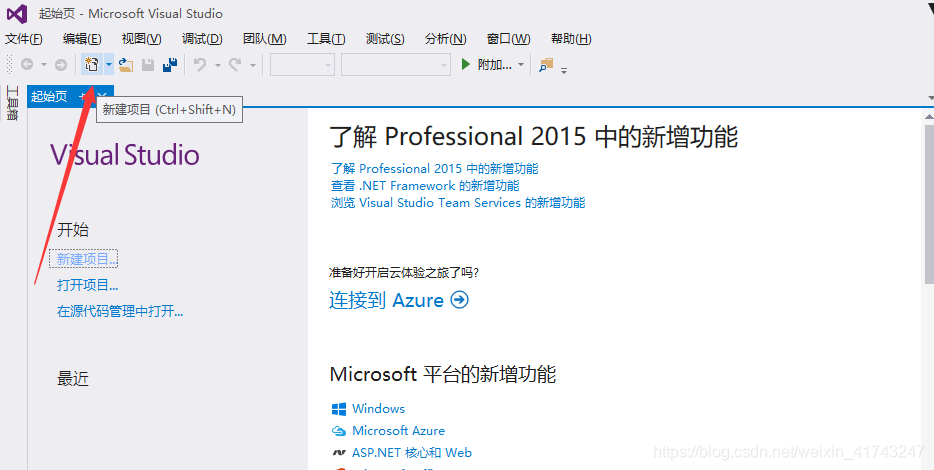Open the 测试(S) menu
The width and height of the screenshot is (934, 470).
click(385, 39)
